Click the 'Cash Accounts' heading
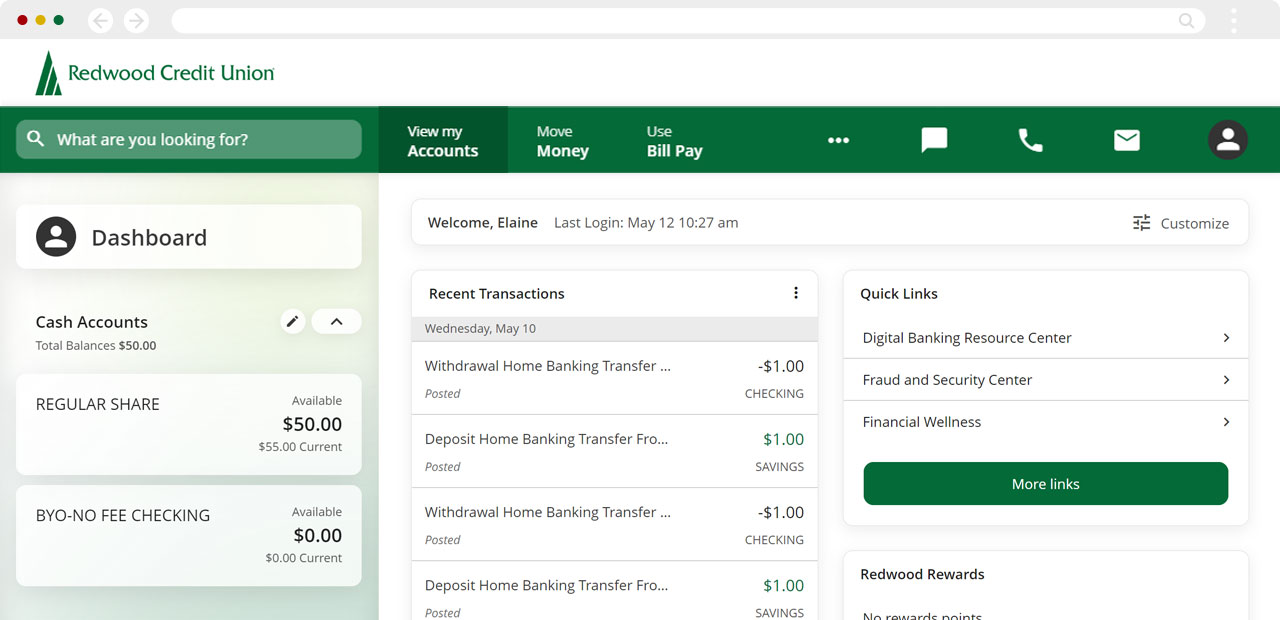1280x620 pixels. pyautogui.click(x=92, y=322)
